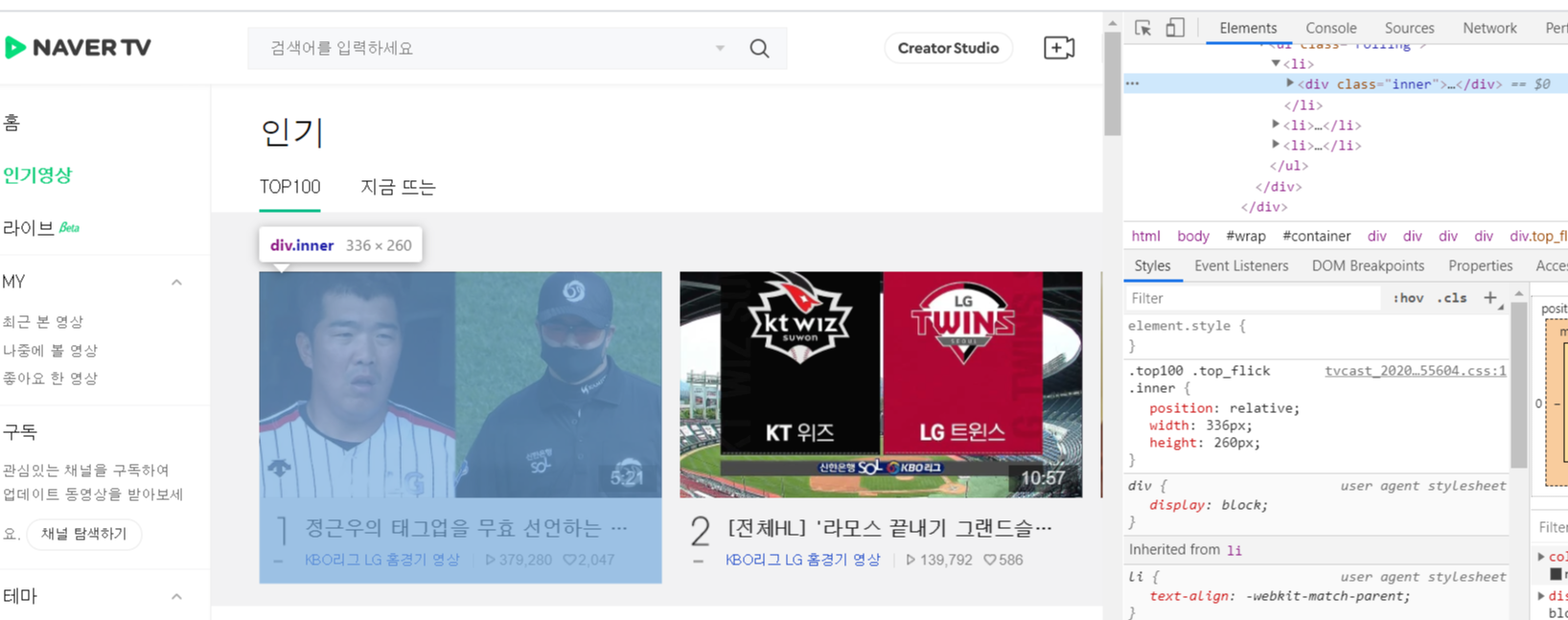Collapse the MY section chevron
1568x620 pixels.
click(x=176, y=282)
